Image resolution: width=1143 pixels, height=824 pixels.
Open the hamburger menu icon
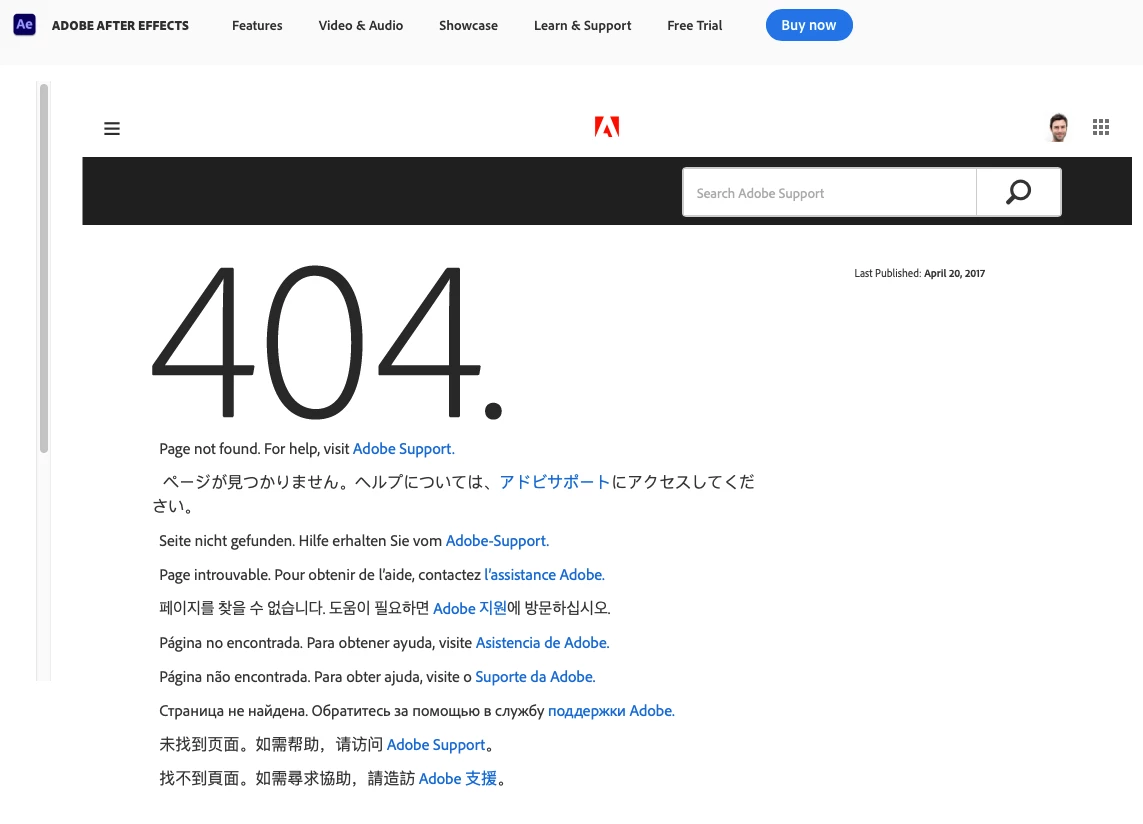tap(112, 129)
